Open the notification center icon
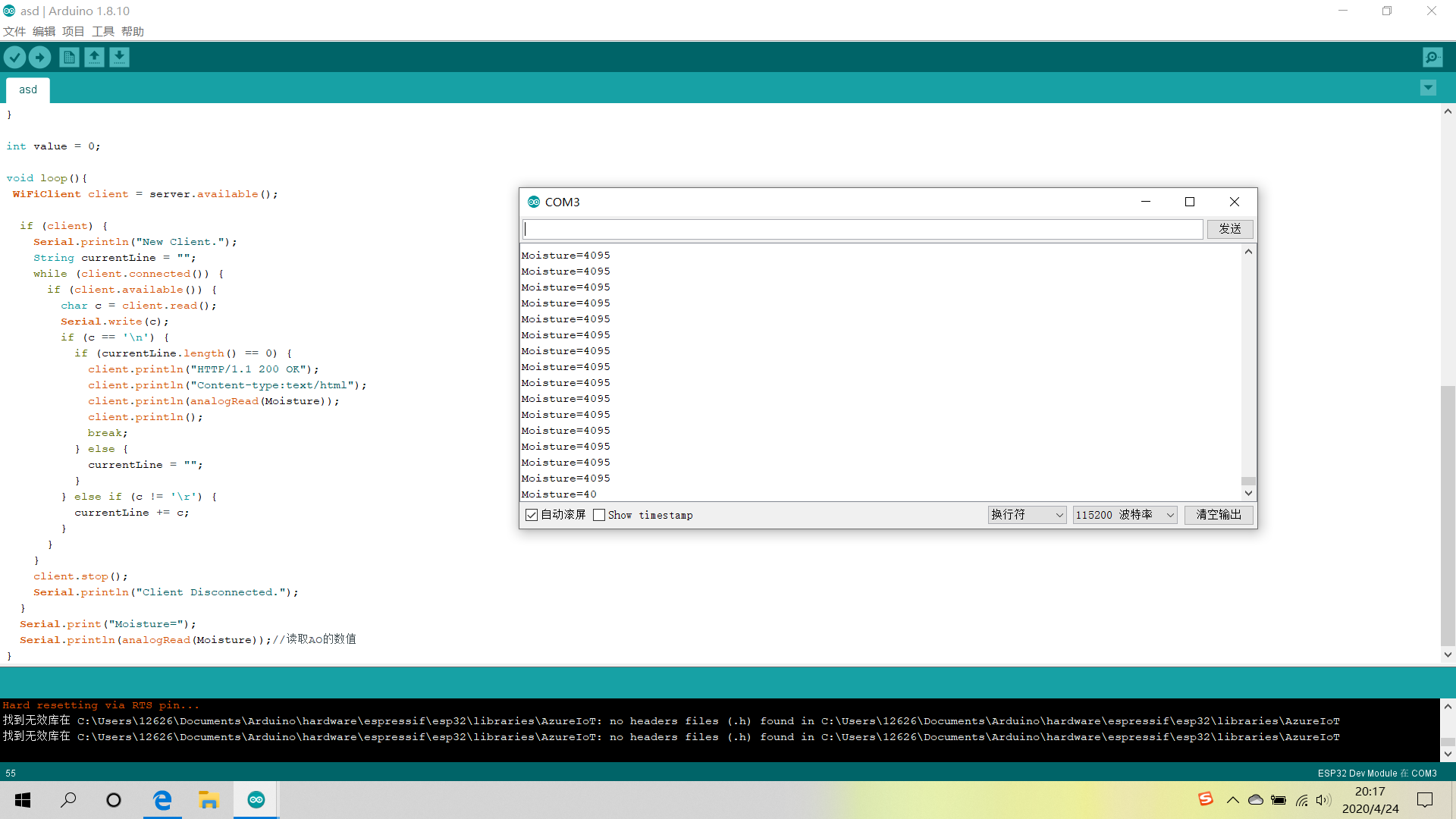The height and width of the screenshot is (819, 1456). pos(1425,800)
